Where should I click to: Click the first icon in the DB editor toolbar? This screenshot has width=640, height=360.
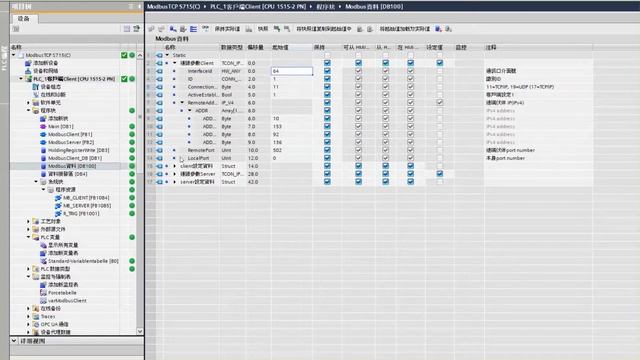151,29
